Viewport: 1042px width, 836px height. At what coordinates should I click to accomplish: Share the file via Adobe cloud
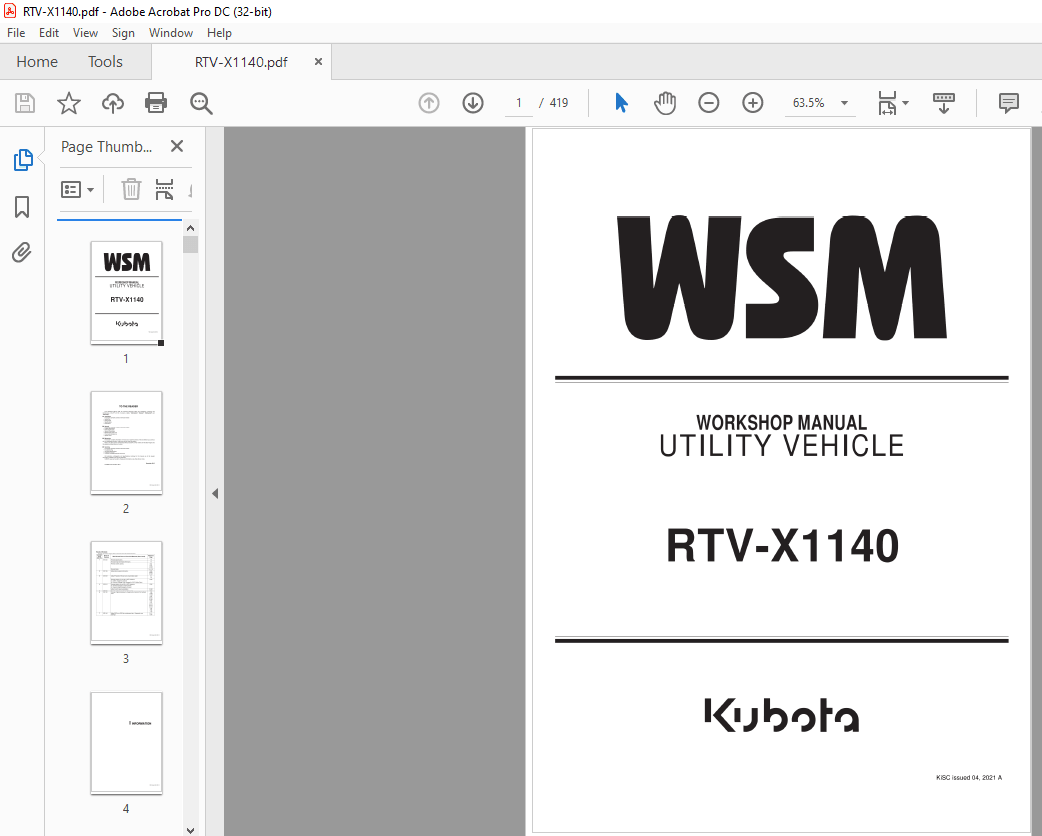point(112,103)
